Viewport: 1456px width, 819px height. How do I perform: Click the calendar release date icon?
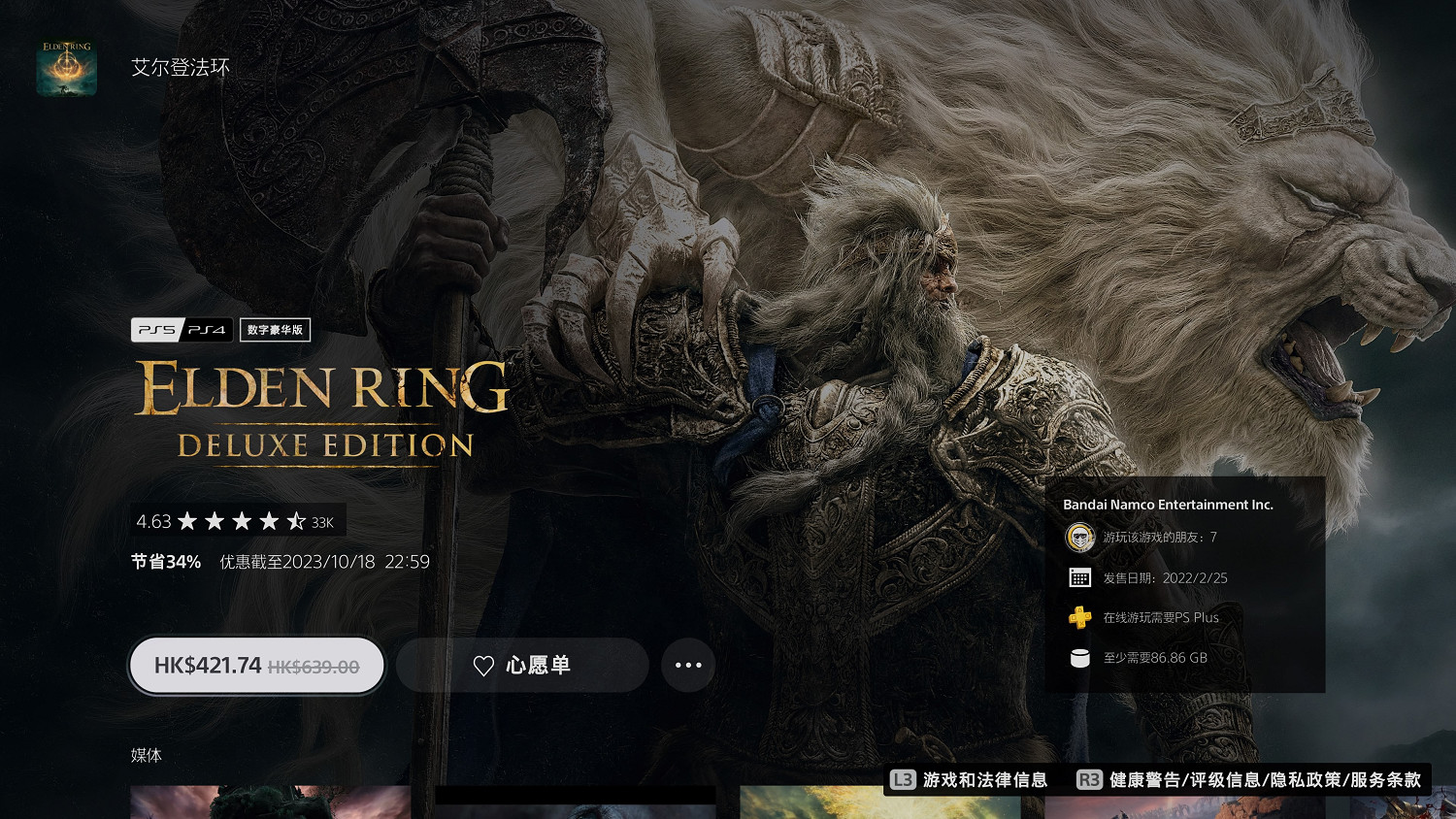(1079, 577)
